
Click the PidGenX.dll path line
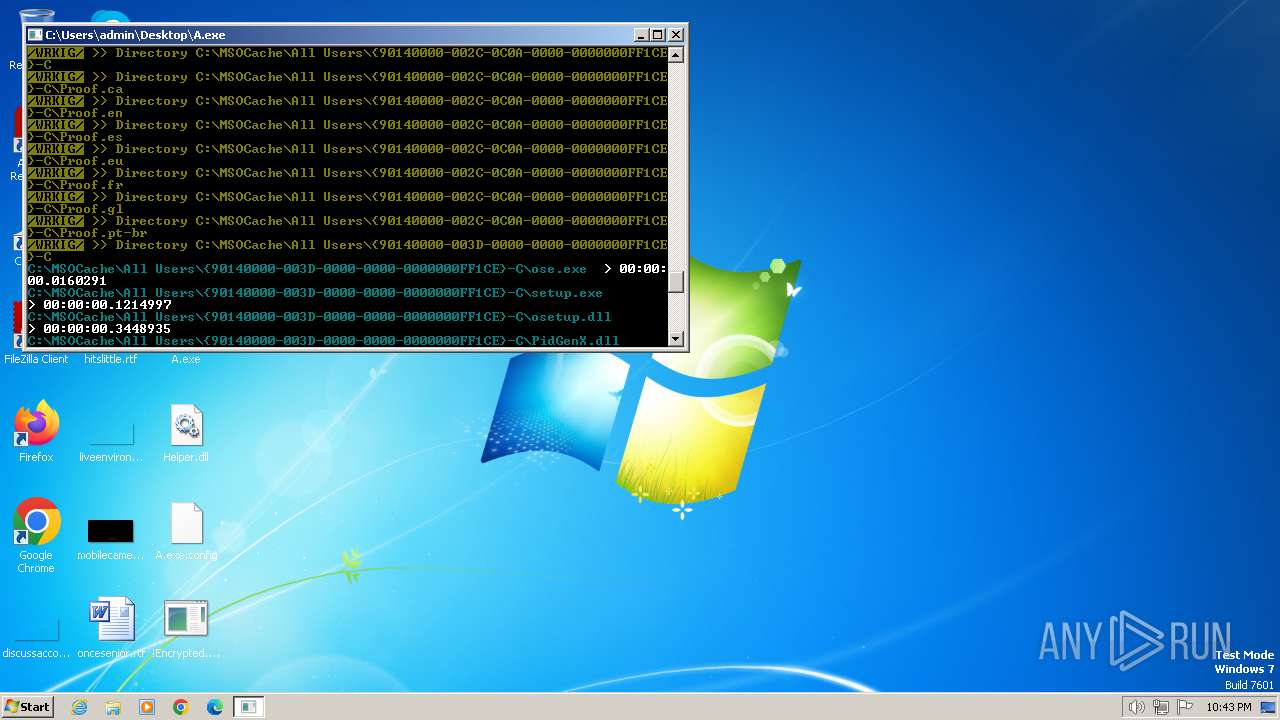pyautogui.click(x=324, y=341)
